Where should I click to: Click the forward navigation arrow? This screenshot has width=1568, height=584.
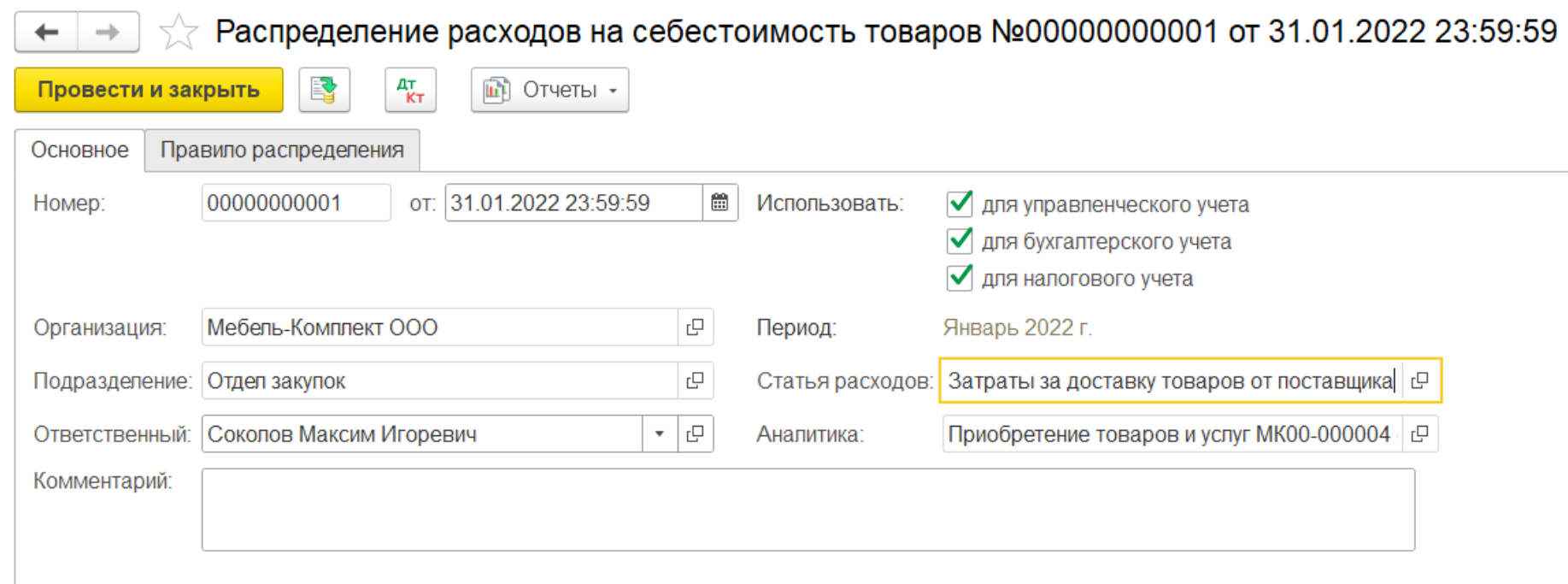(x=108, y=32)
